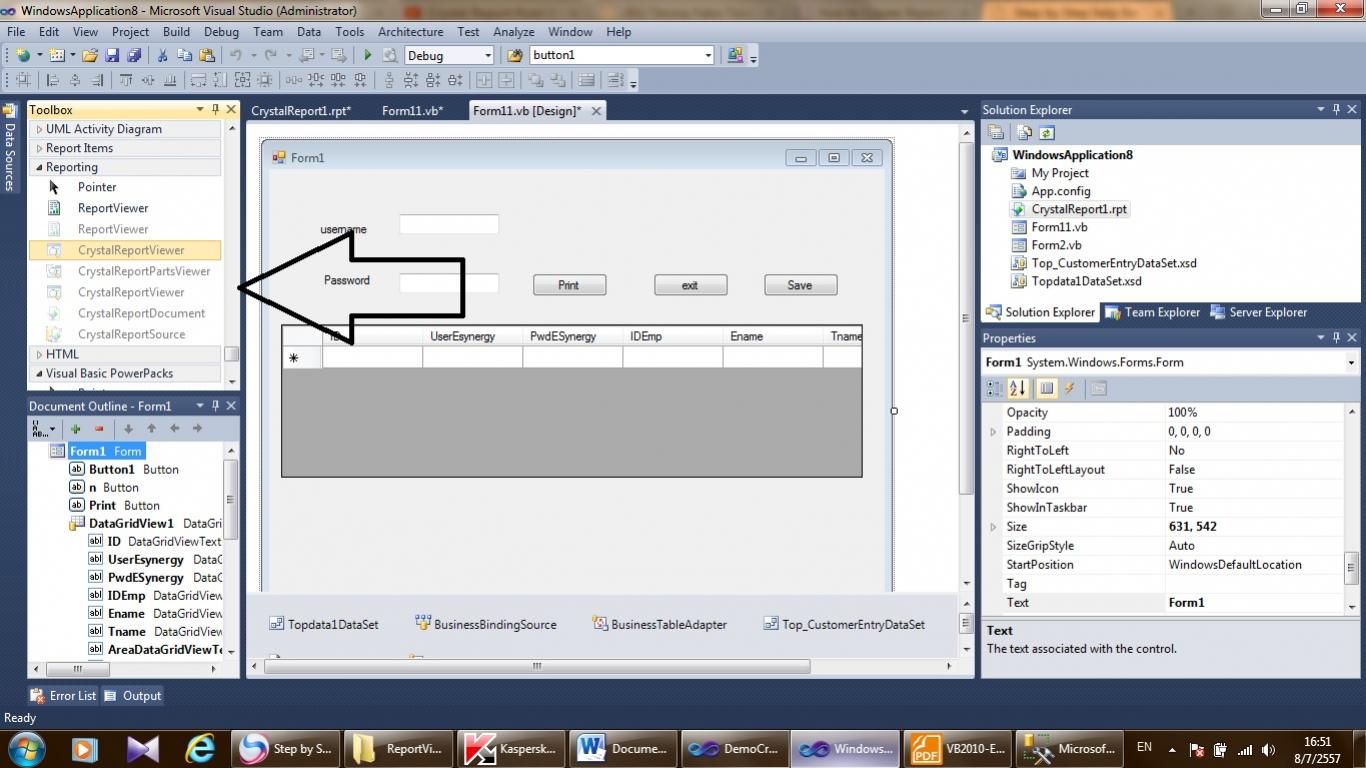This screenshot has width=1366, height=768.
Task: Click the designer horizontal scrollbar thumb
Action: pos(536,666)
